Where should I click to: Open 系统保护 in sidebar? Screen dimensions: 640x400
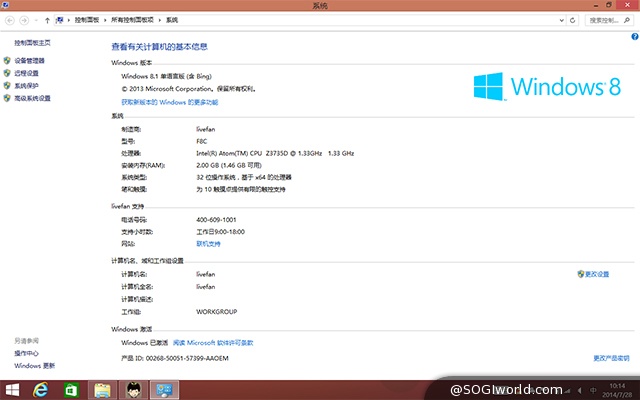click(x=27, y=86)
